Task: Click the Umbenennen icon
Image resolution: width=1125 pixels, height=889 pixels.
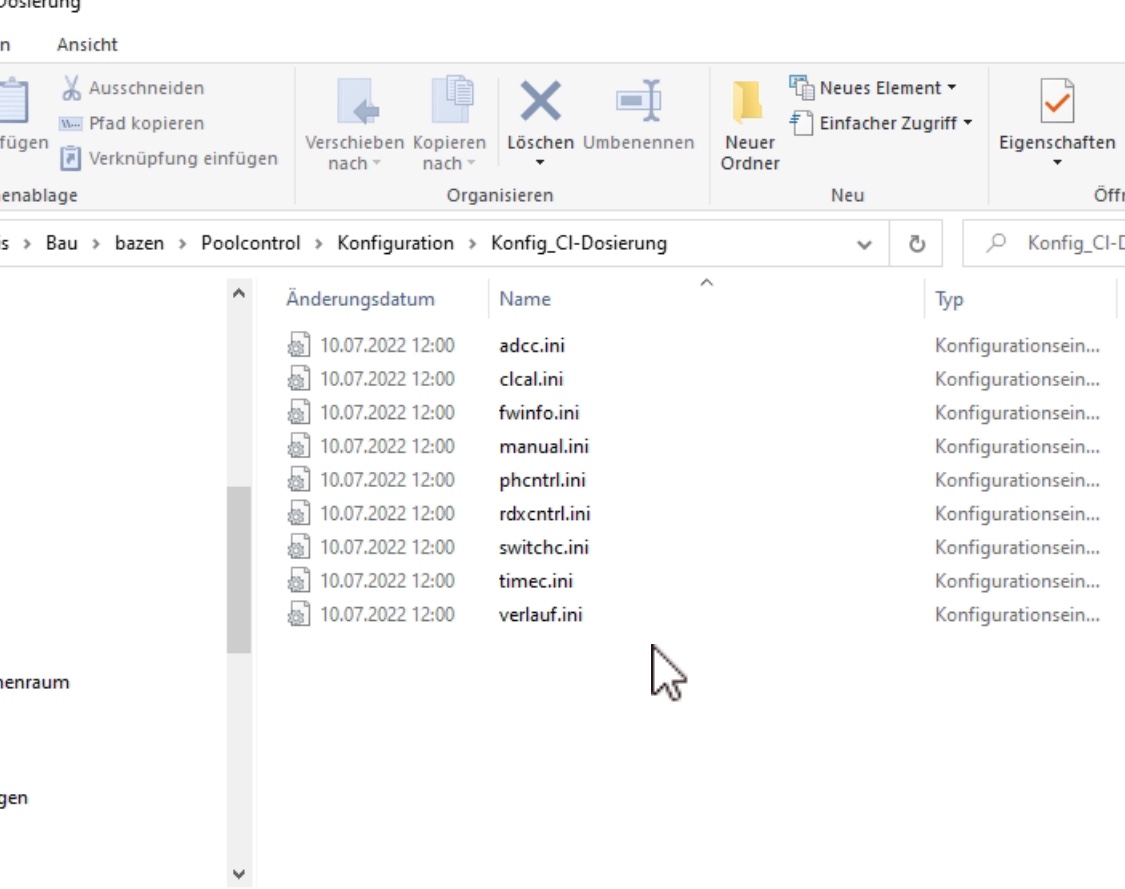Action: (639, 100)
